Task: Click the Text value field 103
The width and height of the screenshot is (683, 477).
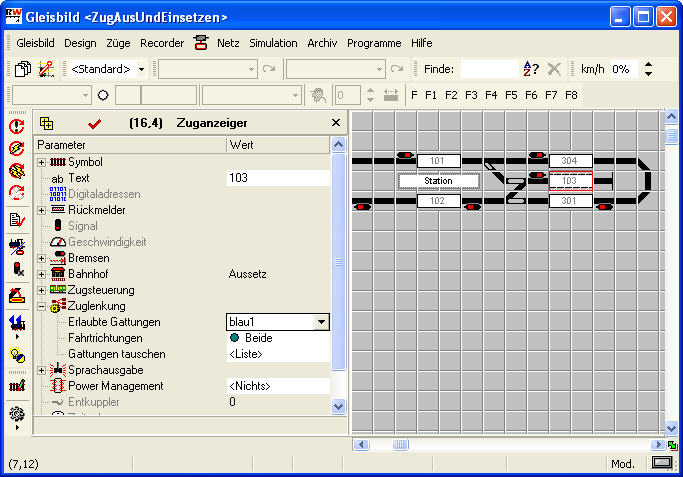Action: coord(278,178)
